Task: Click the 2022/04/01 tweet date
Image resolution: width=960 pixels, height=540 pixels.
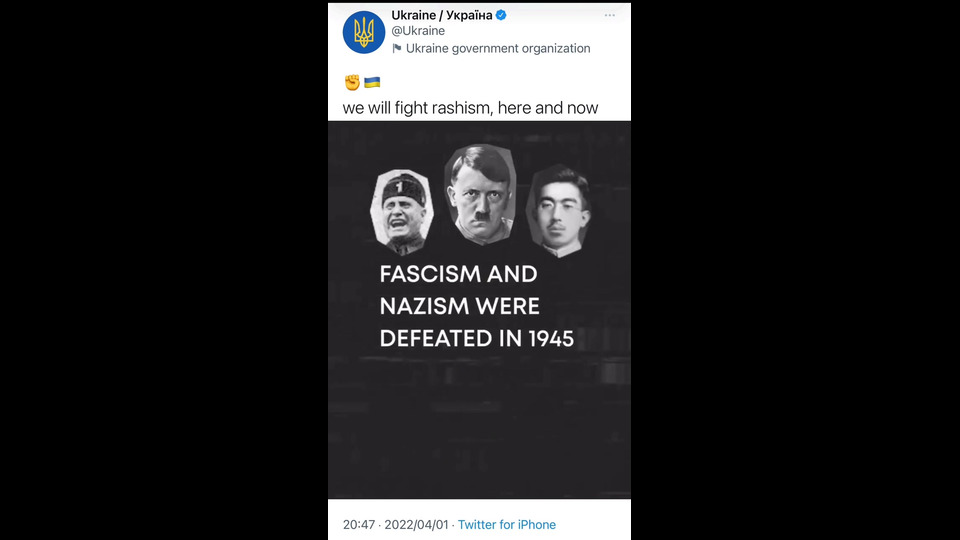Action: click(x=415, y=525)
